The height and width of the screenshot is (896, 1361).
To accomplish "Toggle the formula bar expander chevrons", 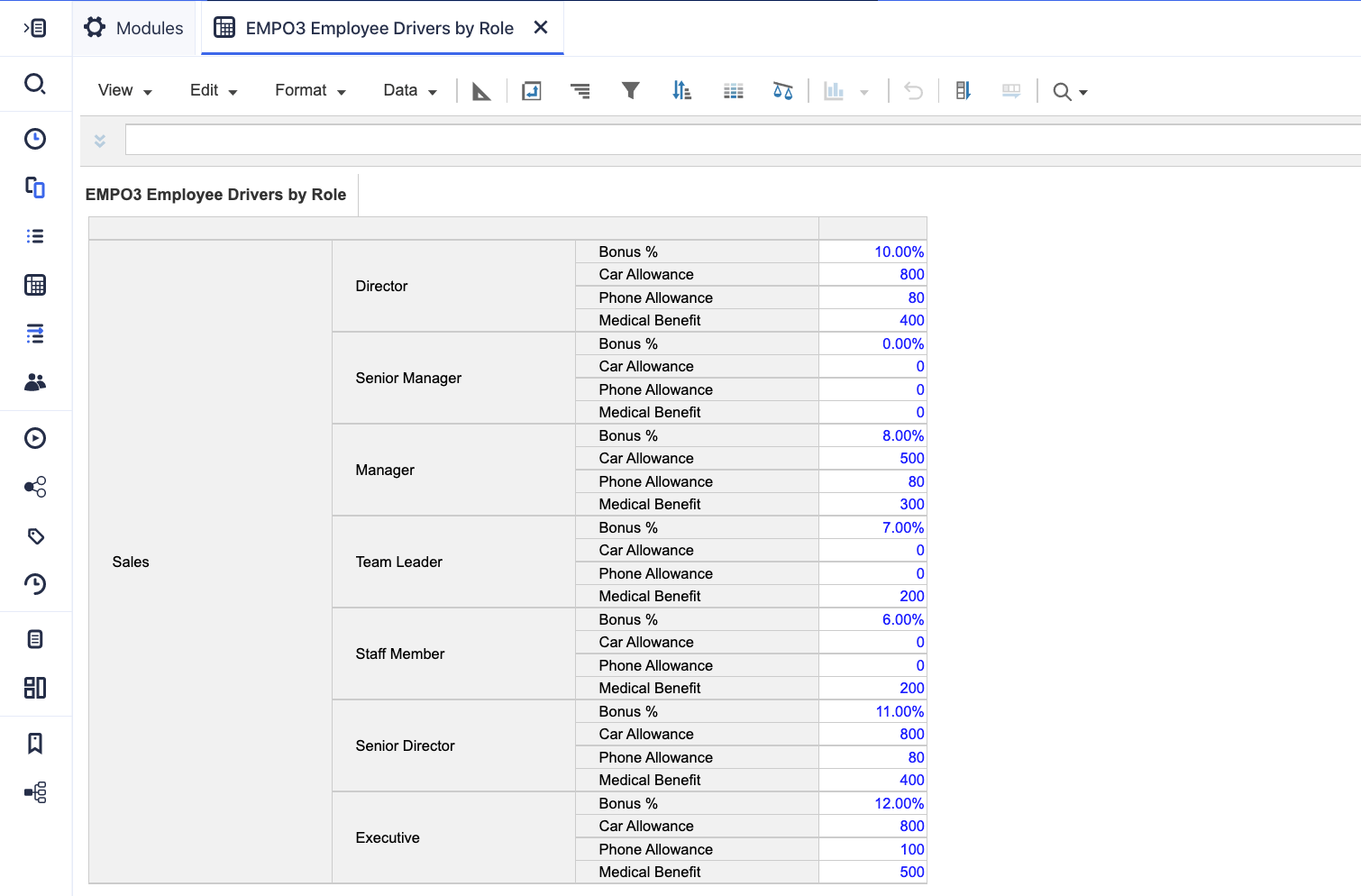I will point(99,140).
